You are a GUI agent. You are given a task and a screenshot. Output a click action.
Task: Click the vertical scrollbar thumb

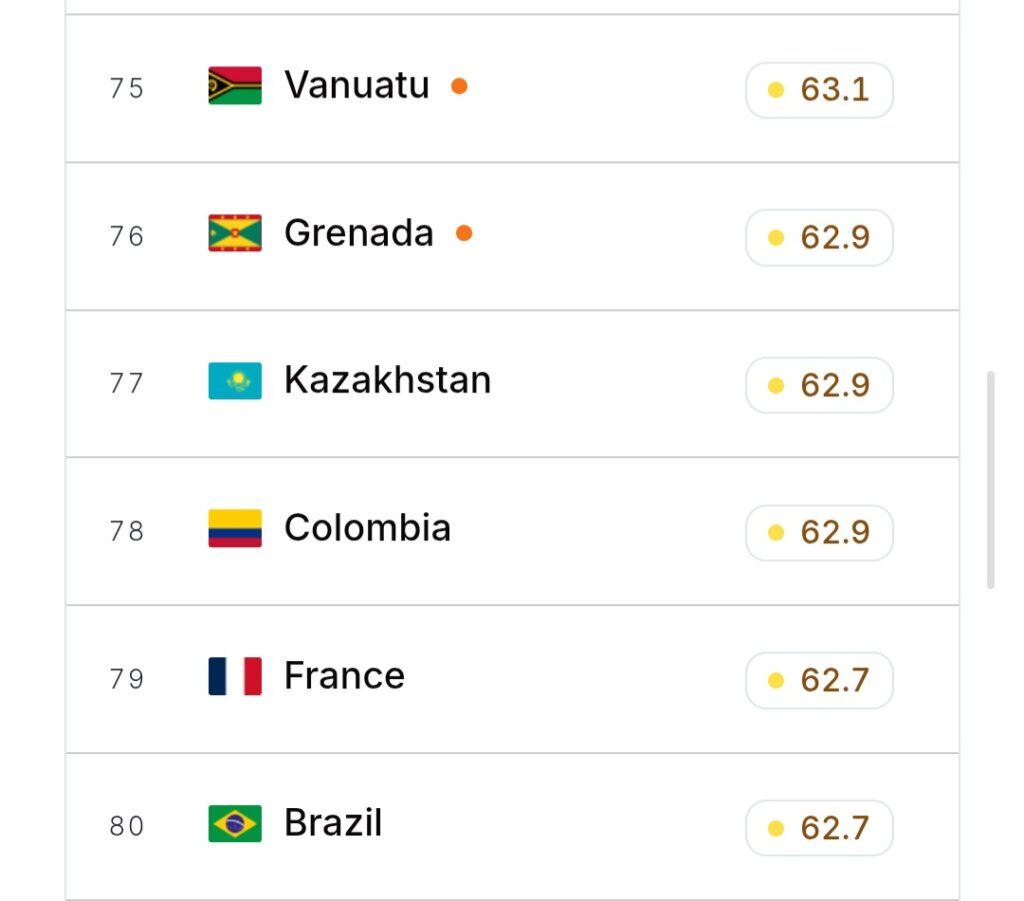pos(991,480)
